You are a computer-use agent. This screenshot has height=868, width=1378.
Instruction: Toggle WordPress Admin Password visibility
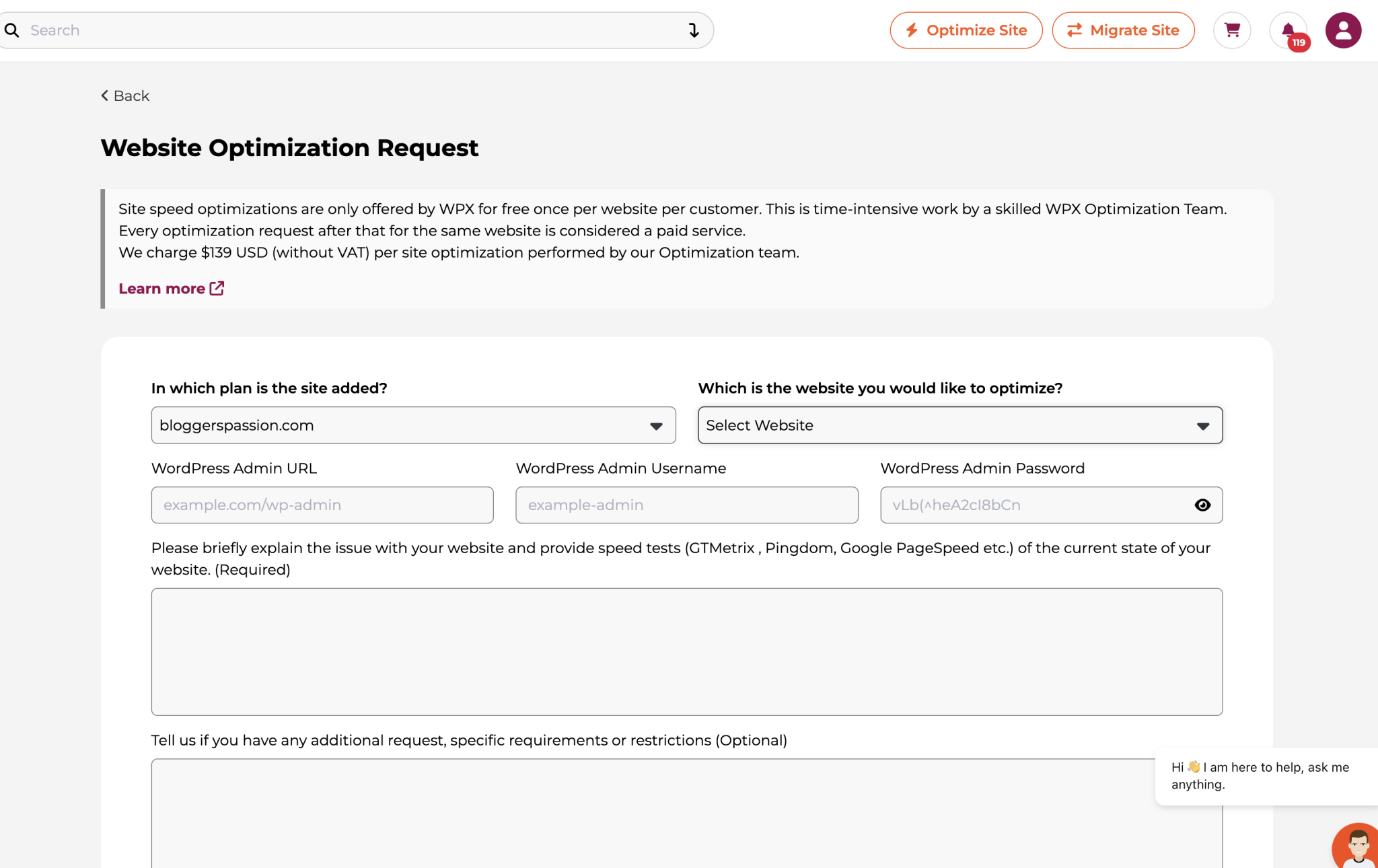coord(1203,505)
